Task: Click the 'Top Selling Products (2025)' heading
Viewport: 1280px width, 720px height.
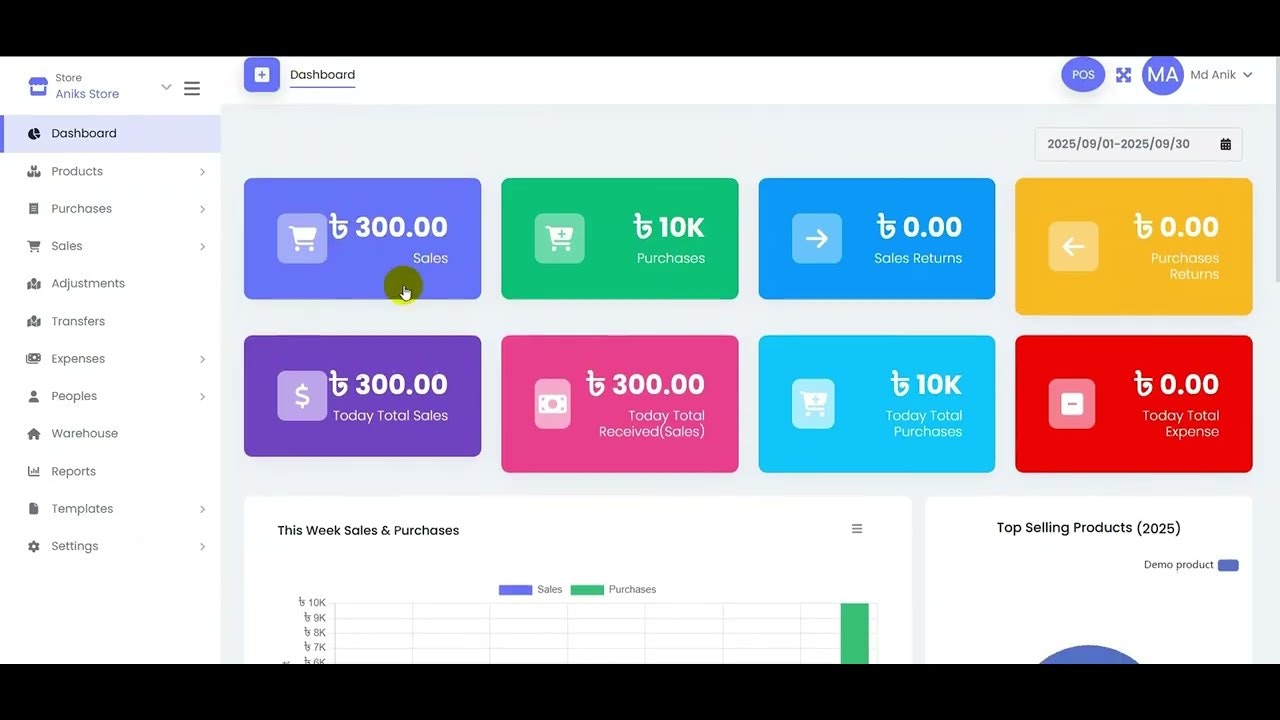Action: (x=1089, y=528)
